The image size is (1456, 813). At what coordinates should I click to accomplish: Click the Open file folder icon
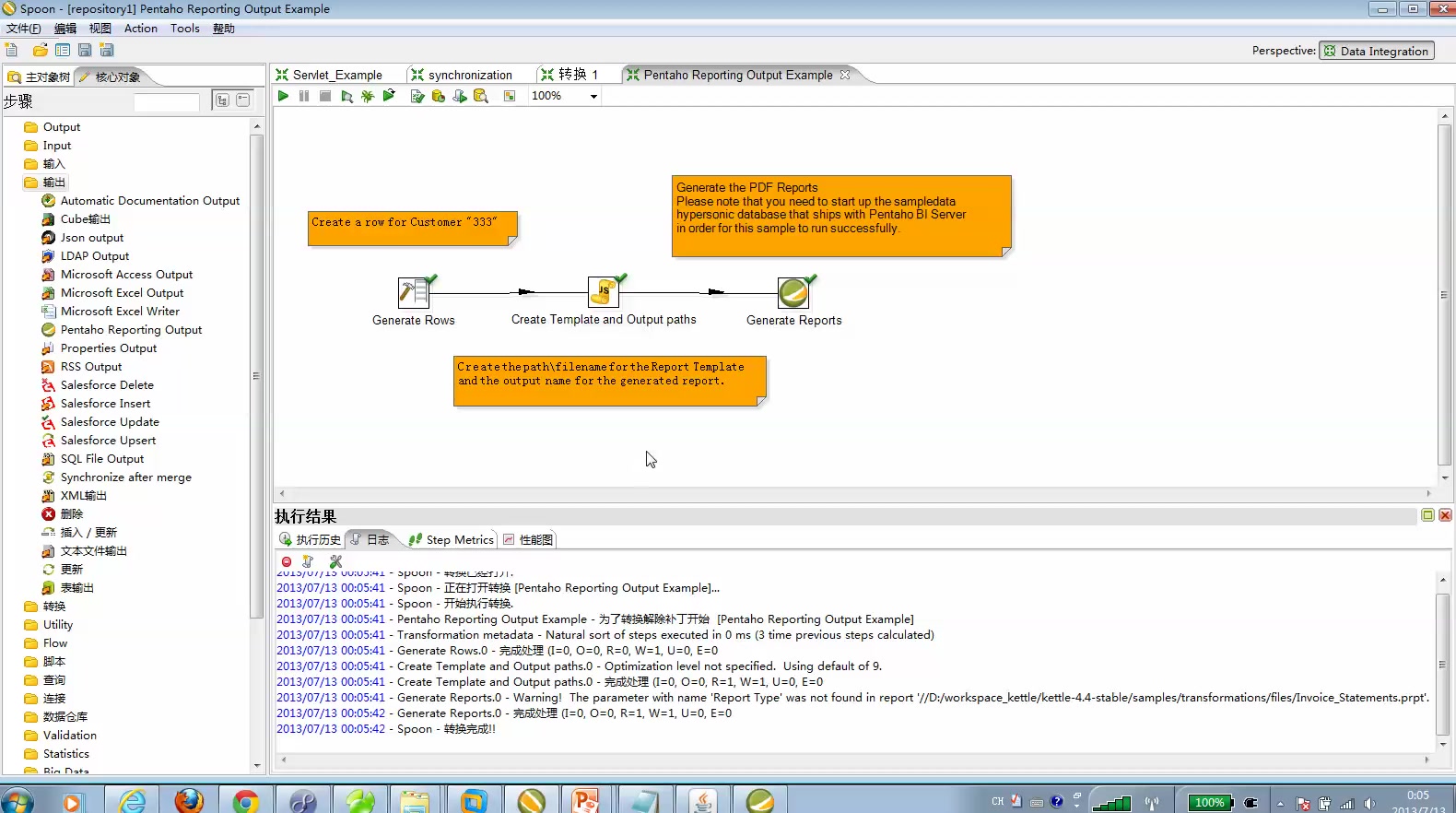pos(40,50)
